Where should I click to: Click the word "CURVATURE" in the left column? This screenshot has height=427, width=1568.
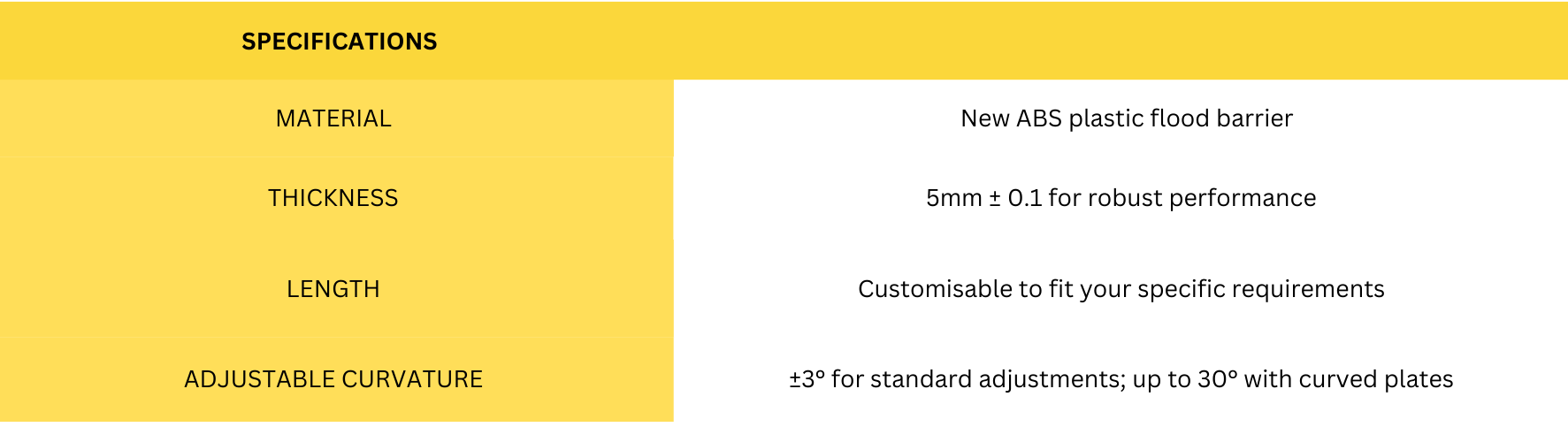412,379
